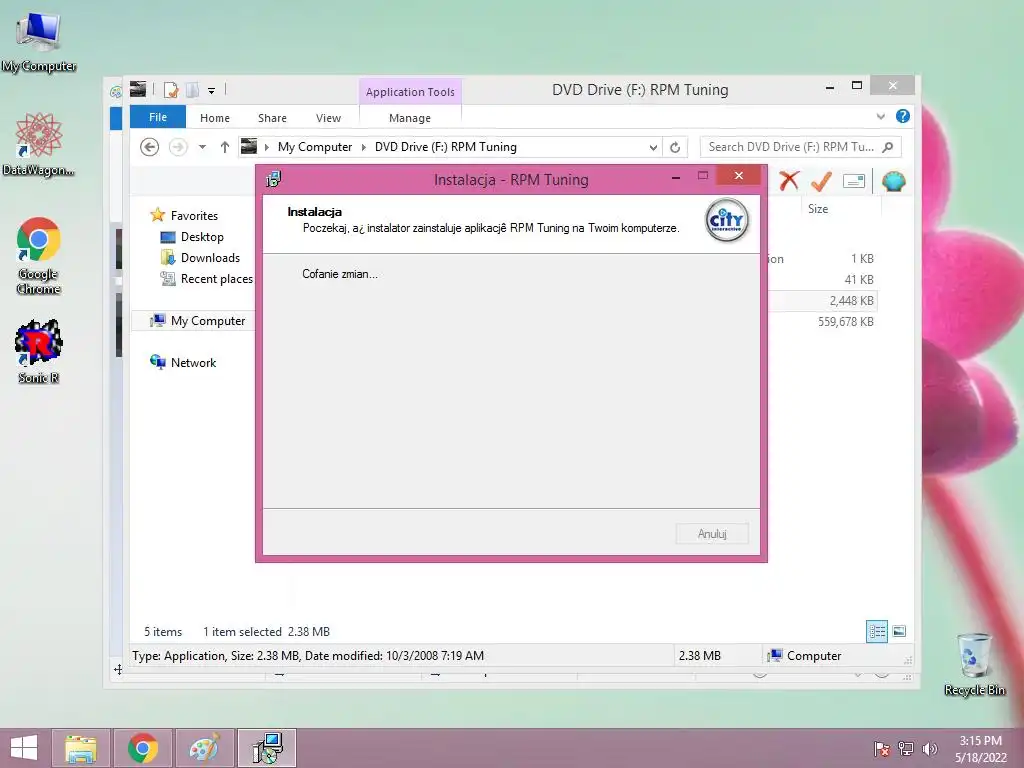The width and height of the screenshot is (1024, 768).
Task: Open the Manage ribbon tab
Action: tap(410, 118)
